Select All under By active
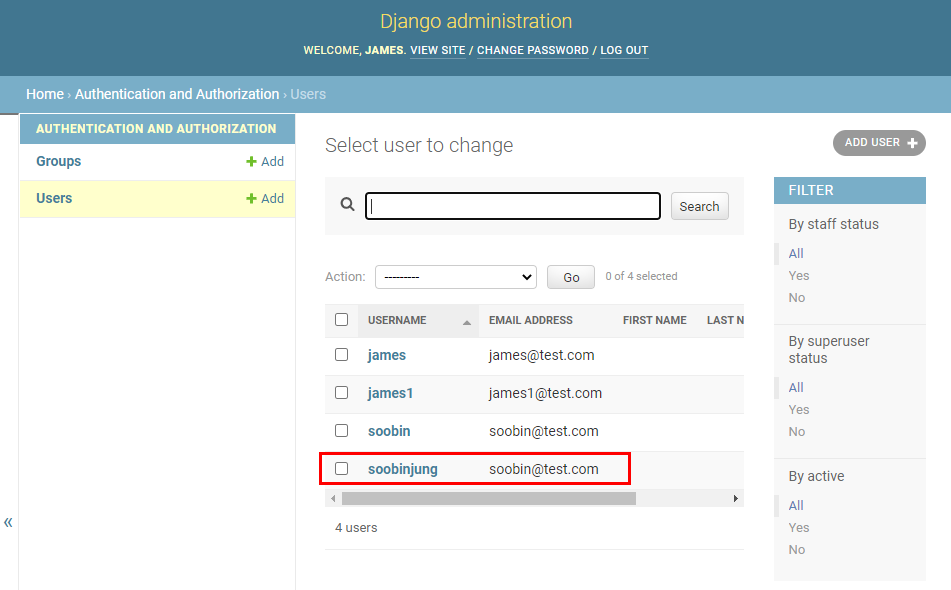Screen dimensions: 951x590 tap(796, 505)
